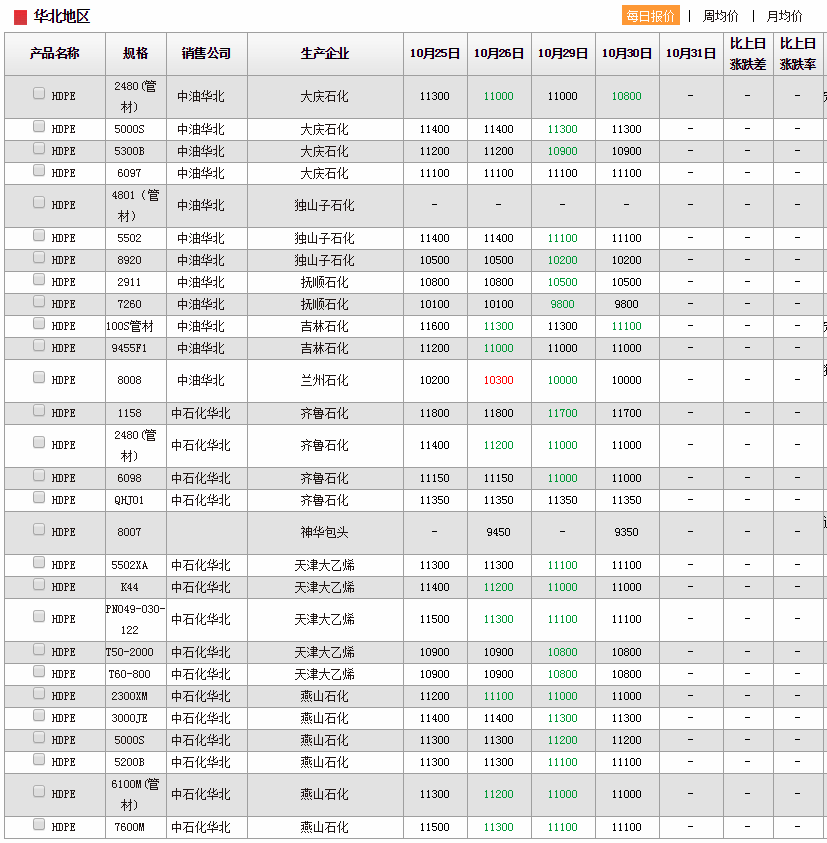Click the 比上日涨跌率 column header
The width and height of the screenshot is (827, 843).
[x=798, y=53]
